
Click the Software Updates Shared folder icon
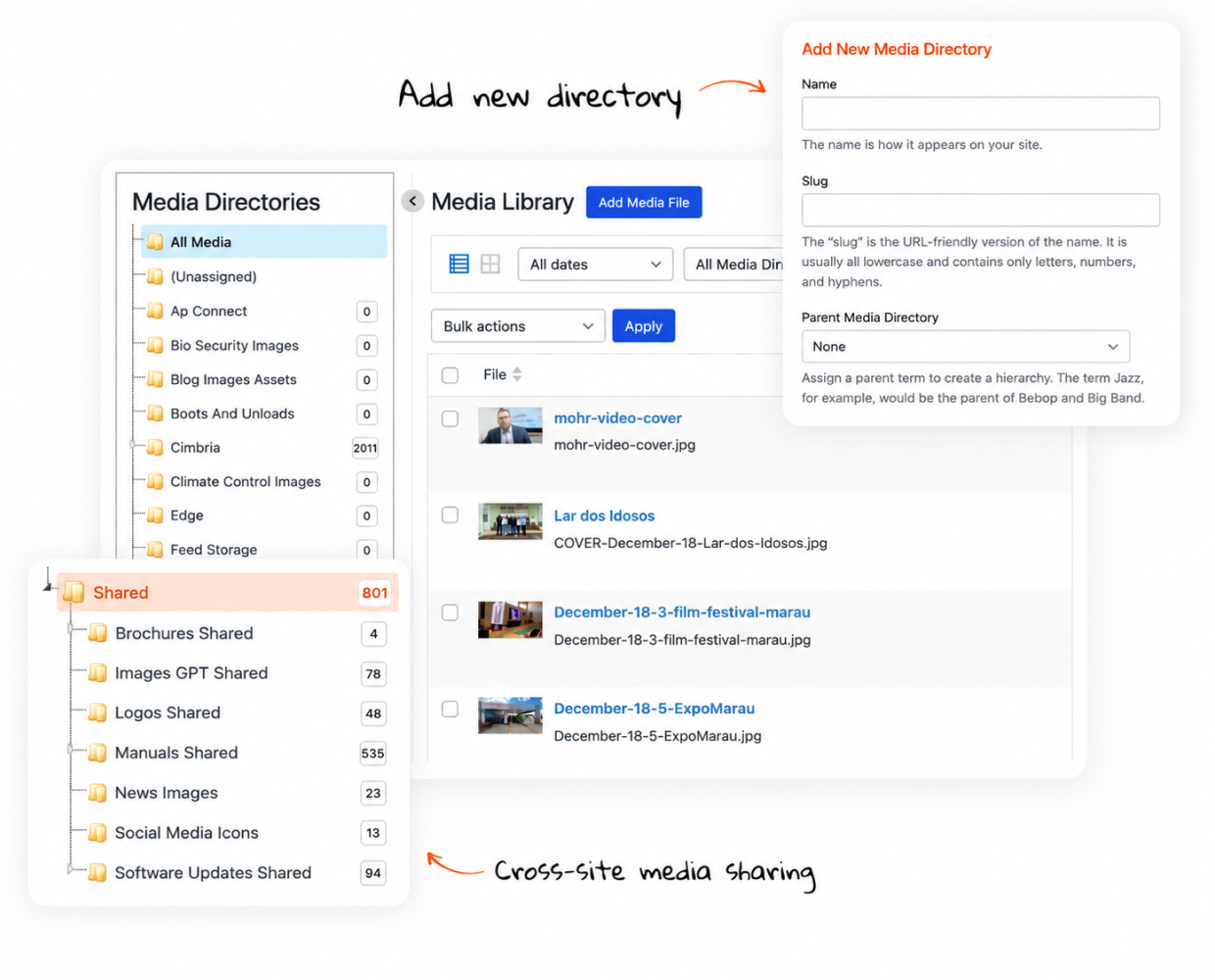(x=97, y=872)
